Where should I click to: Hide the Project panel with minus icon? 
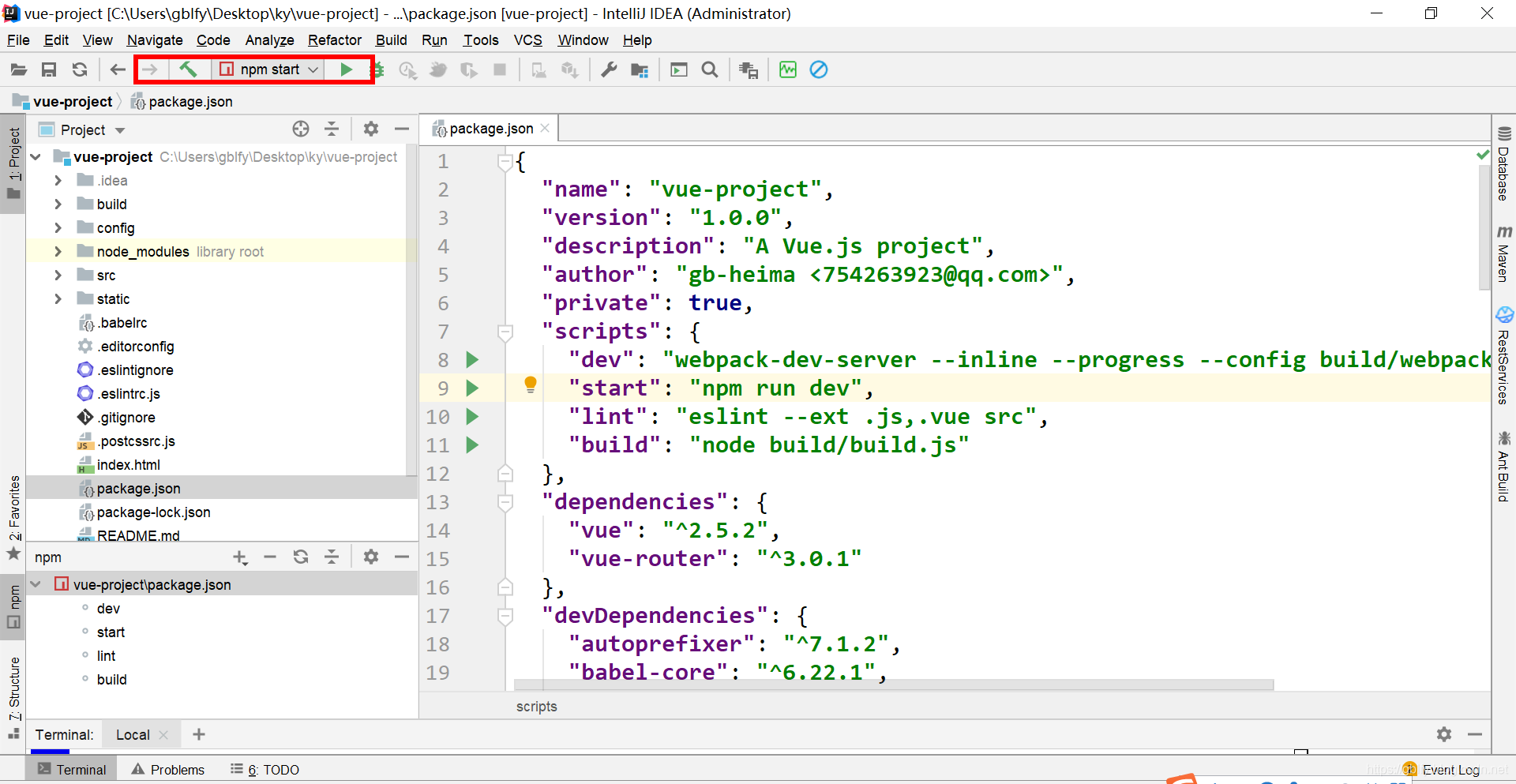click(x=402, y=129)
